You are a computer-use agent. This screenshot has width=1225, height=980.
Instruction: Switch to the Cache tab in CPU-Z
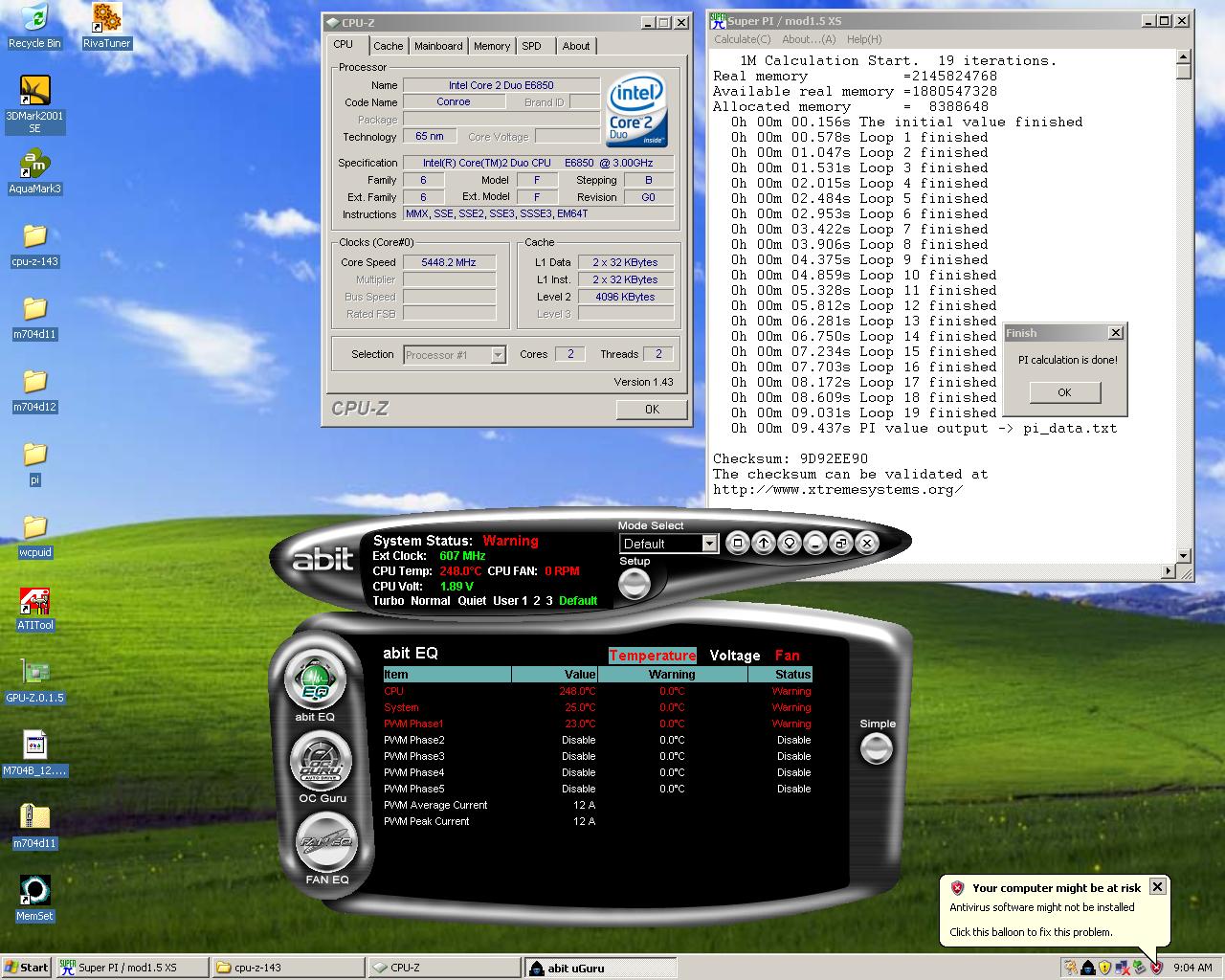(x=388, y=46)
